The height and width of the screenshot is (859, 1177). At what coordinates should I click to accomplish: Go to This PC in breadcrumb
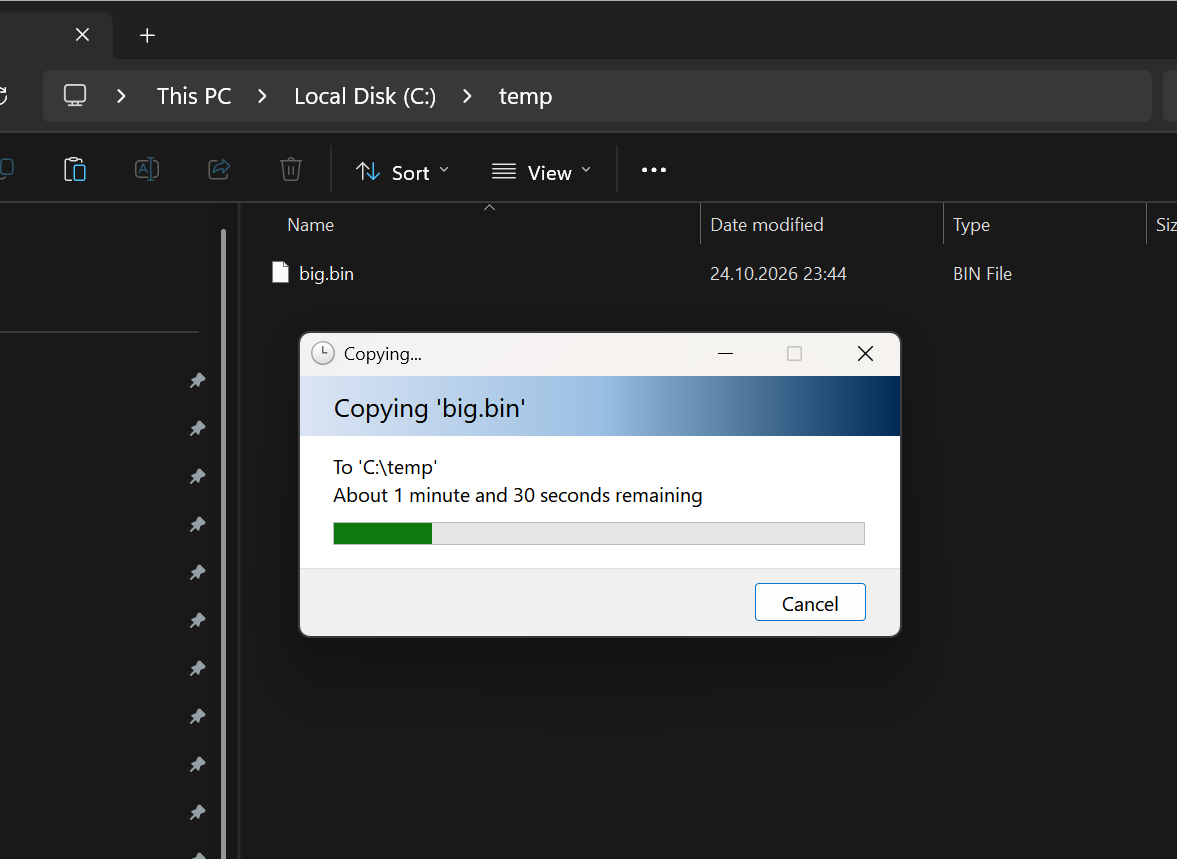pos(194,96)
